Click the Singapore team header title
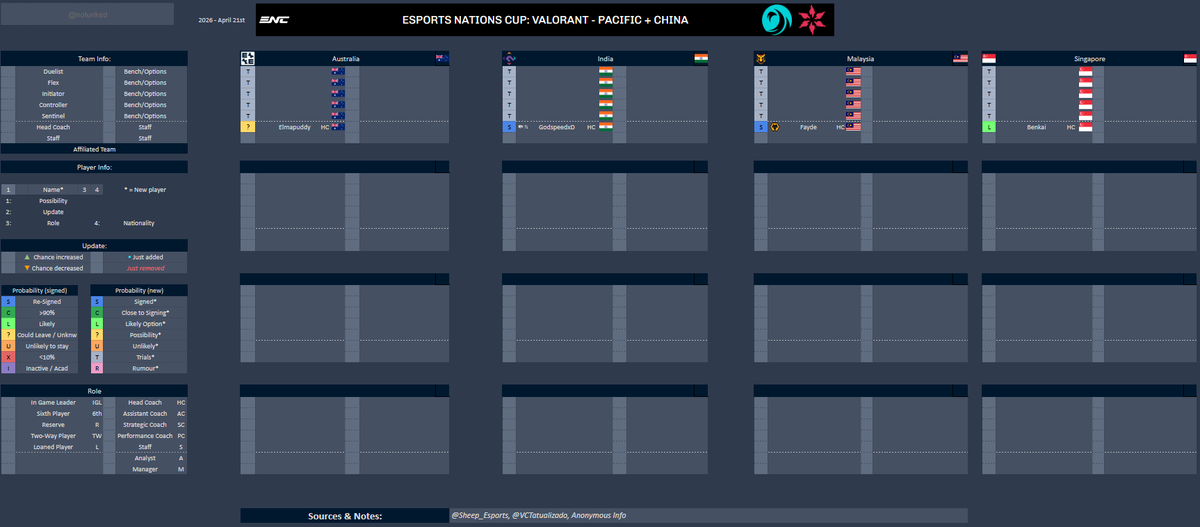Image resolution: width=1200 pixels, height=527 pixels. click(x=1089, y=59)
